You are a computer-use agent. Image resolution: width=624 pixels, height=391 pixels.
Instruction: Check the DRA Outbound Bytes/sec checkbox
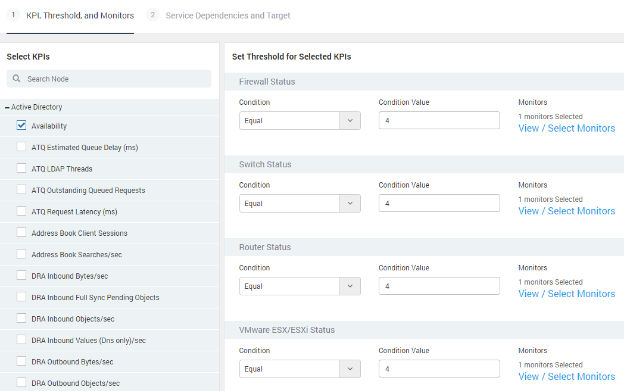tap(21, 362)
